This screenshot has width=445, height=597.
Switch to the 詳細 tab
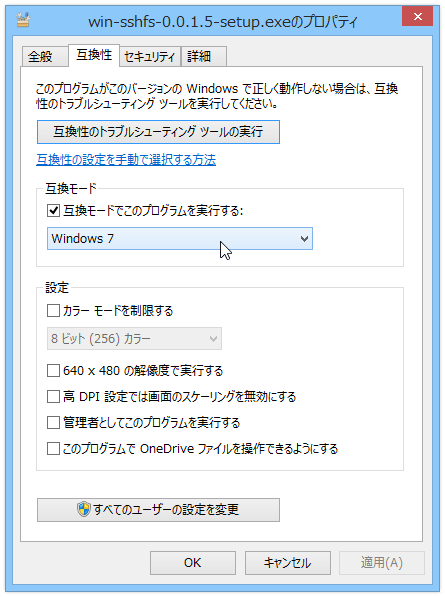click(204, 57)
